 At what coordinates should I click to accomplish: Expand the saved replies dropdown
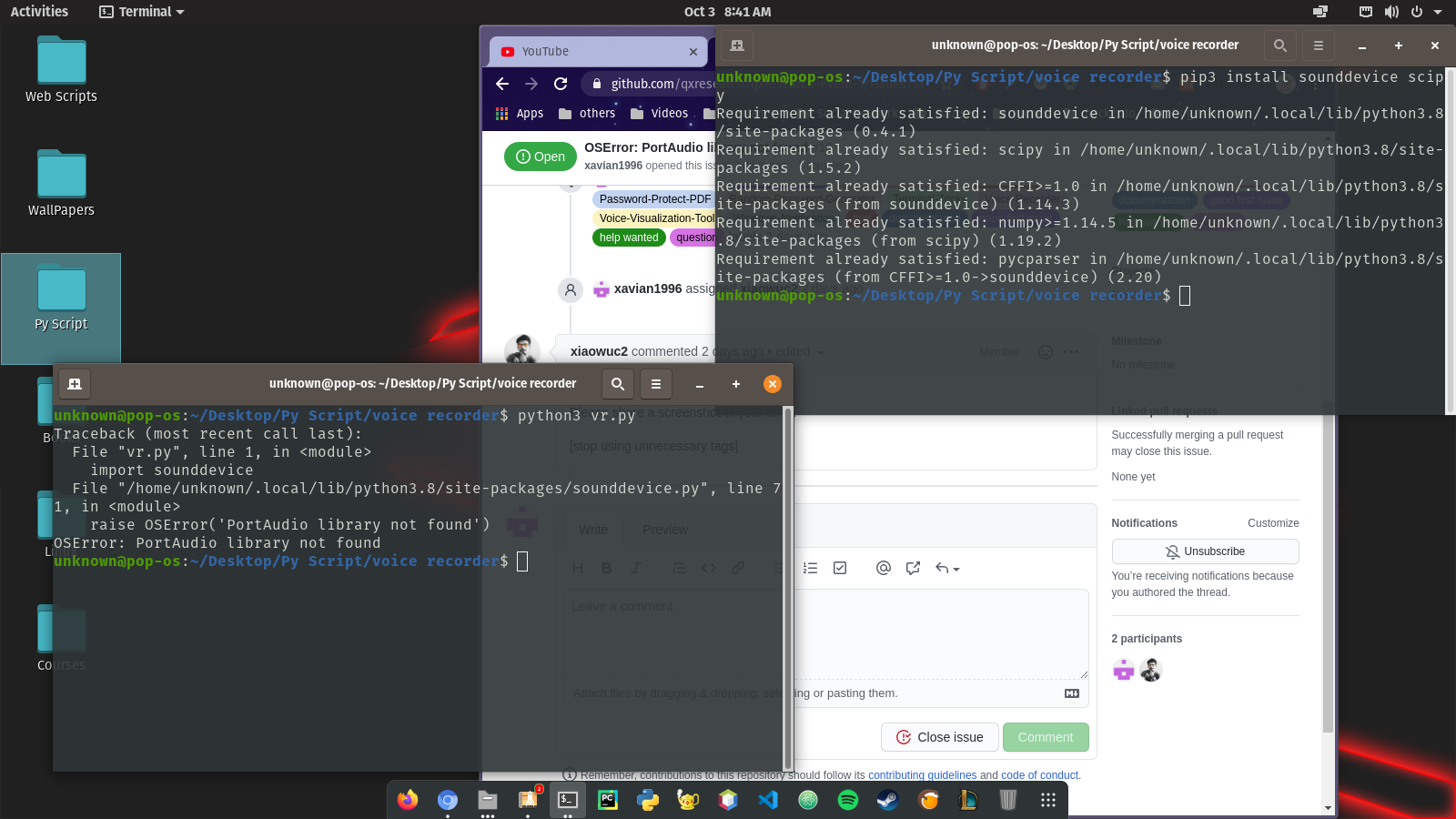[947, 568]
